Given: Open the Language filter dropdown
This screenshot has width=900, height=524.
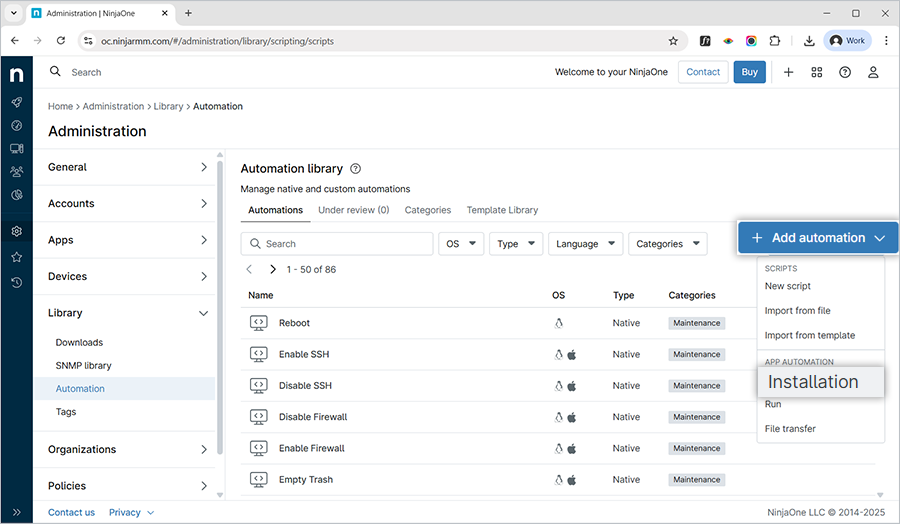Looking at the screenshot, I should point(585,244).
